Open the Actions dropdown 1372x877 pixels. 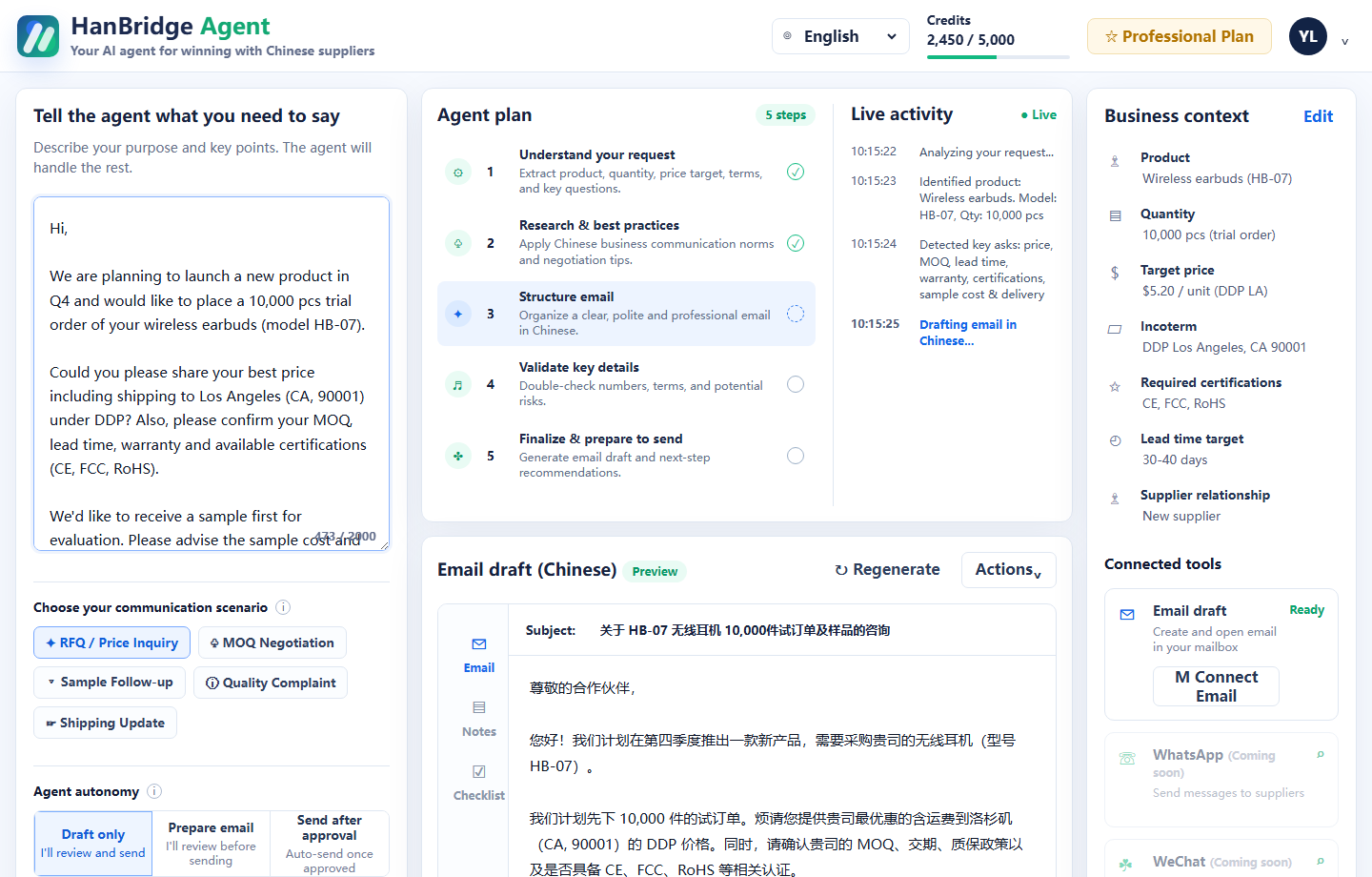click(1008, 570)
